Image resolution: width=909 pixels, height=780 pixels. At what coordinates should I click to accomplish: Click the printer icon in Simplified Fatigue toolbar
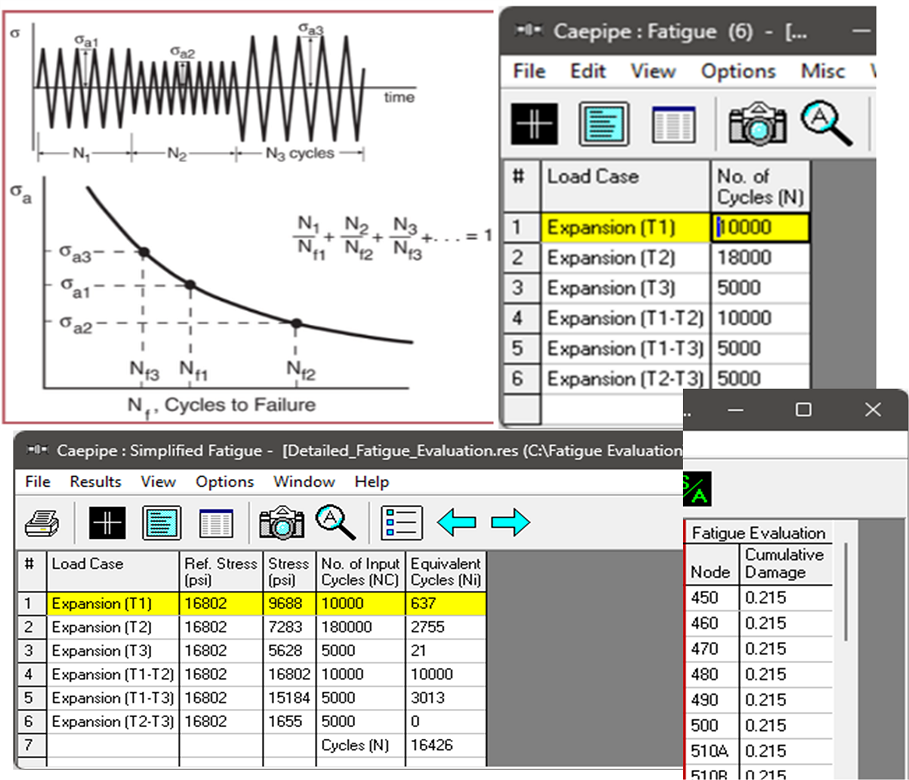[42, 522]
